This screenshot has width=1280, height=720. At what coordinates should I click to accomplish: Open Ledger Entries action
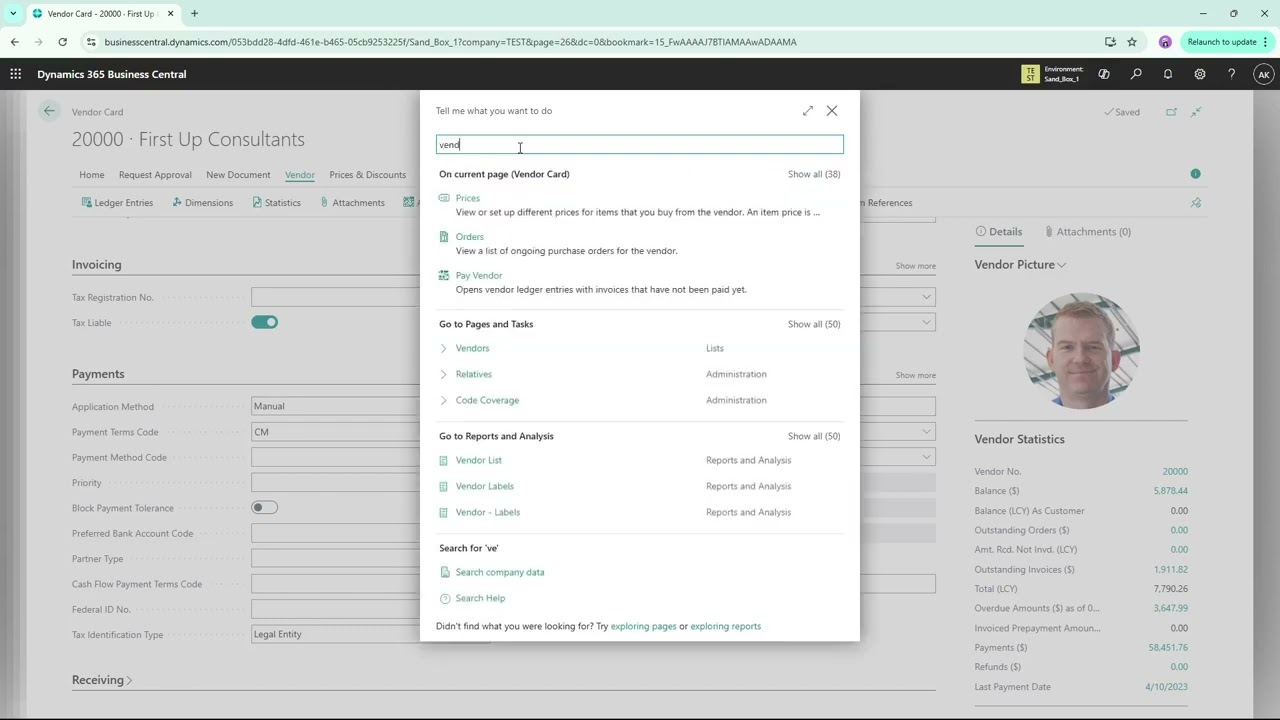[x=117, y=203]
